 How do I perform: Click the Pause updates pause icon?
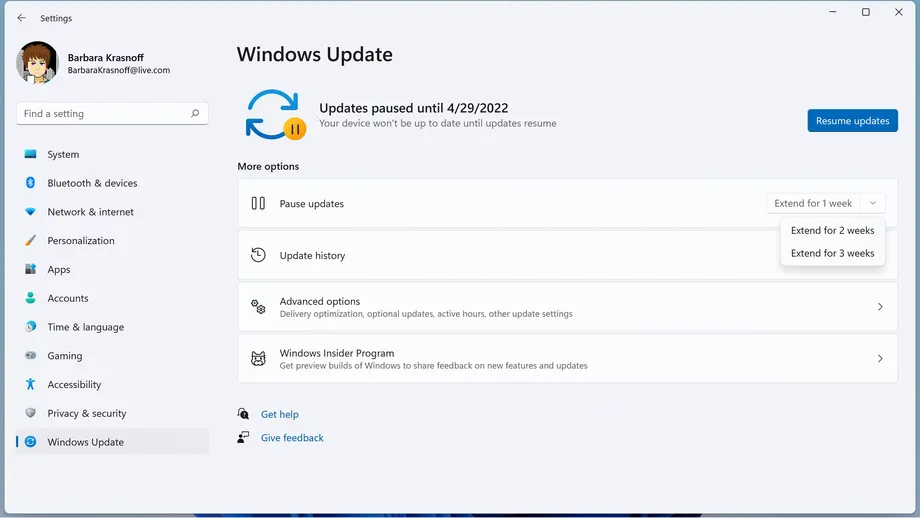point(258,204)
